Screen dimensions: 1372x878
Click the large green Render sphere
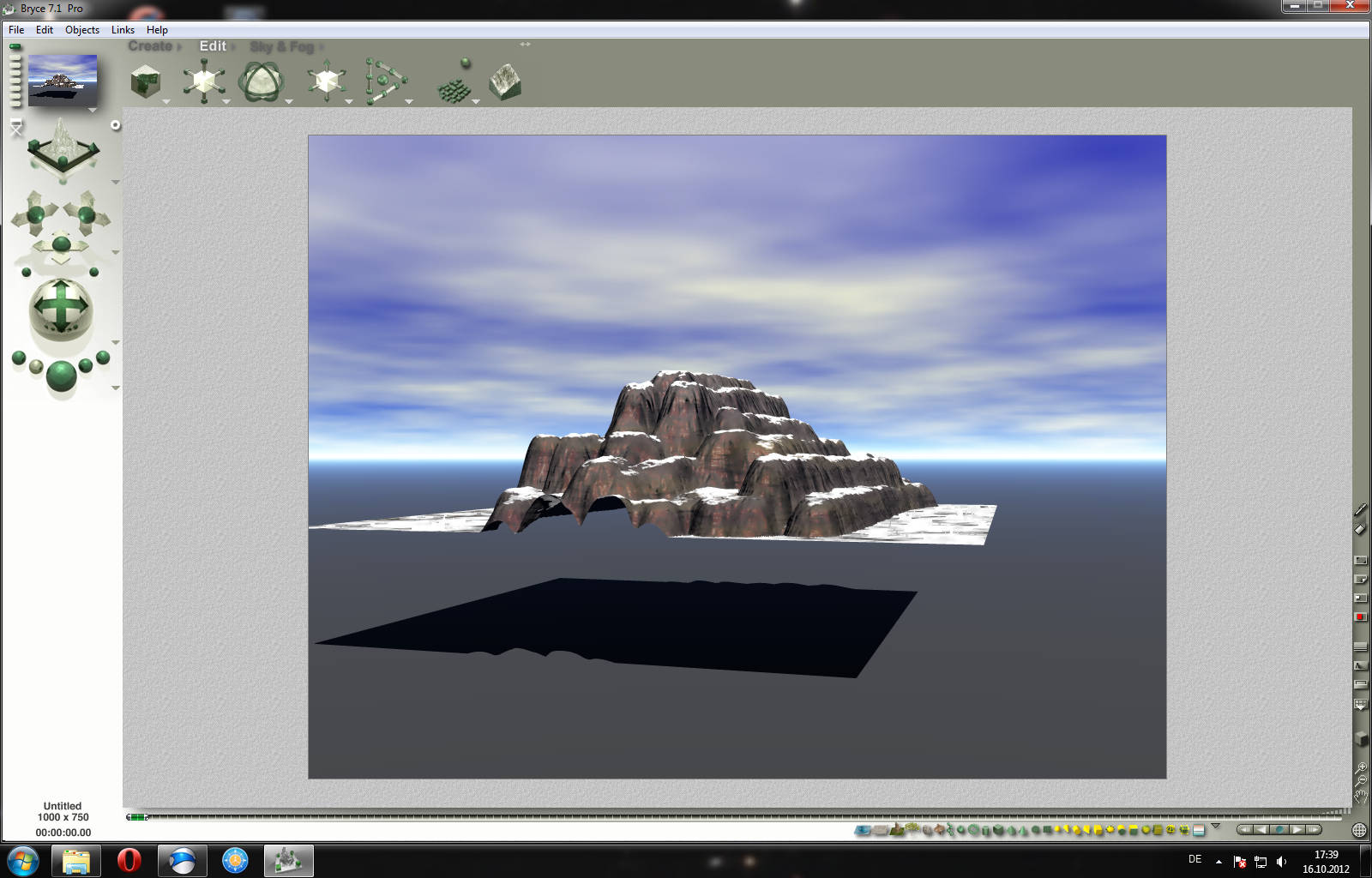coord(61,376)
